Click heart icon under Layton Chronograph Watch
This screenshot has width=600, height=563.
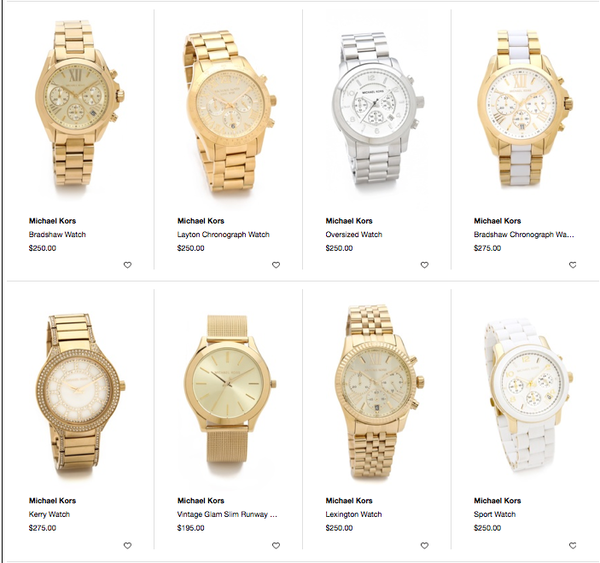[x=276, y=265]
